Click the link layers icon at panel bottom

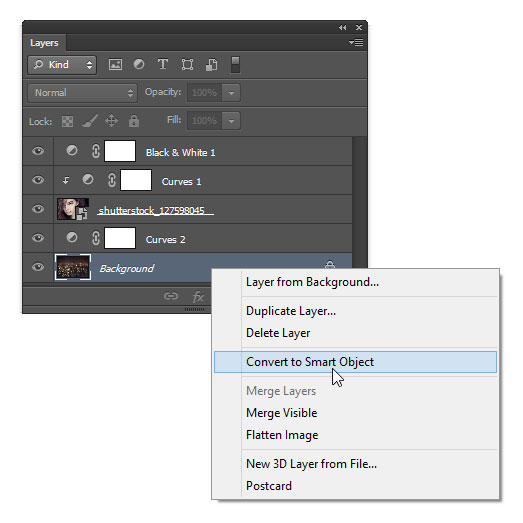(171, 296)
